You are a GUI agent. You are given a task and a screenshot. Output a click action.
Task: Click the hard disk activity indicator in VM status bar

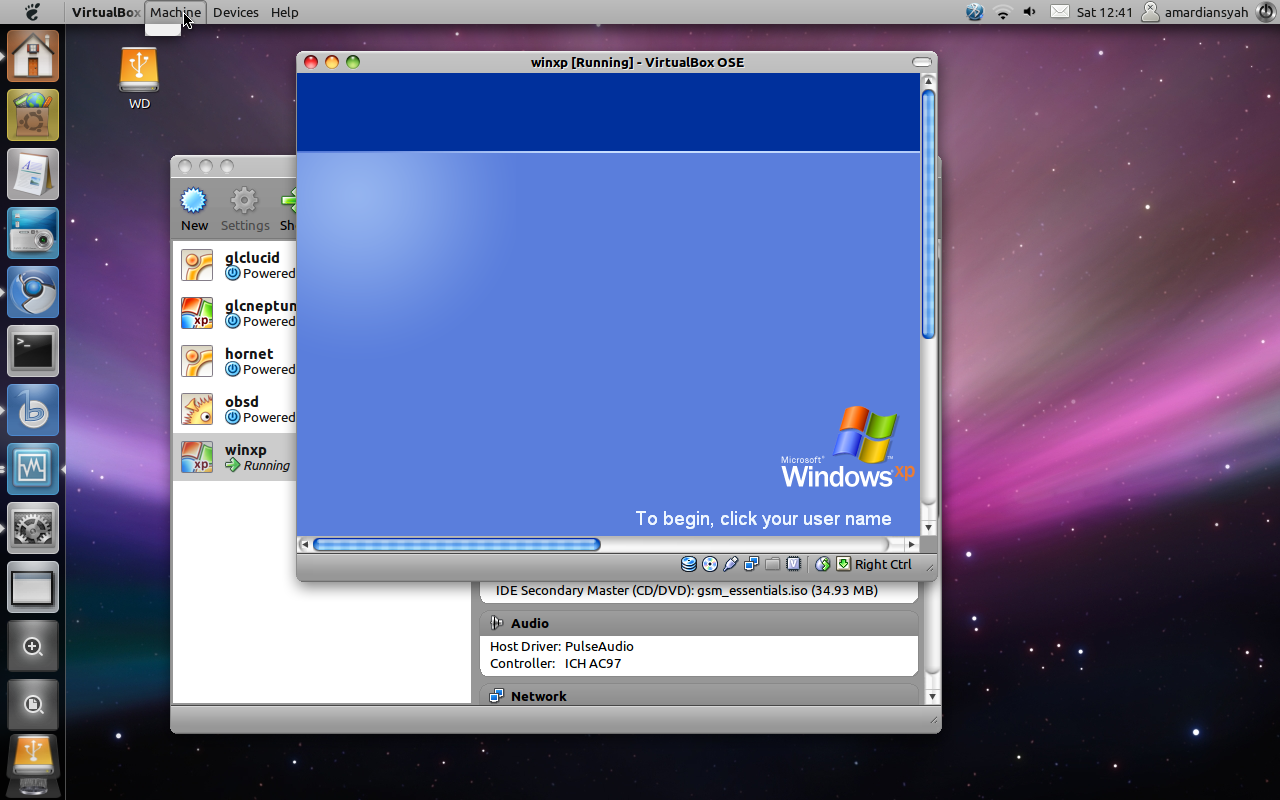coord(689,564)
